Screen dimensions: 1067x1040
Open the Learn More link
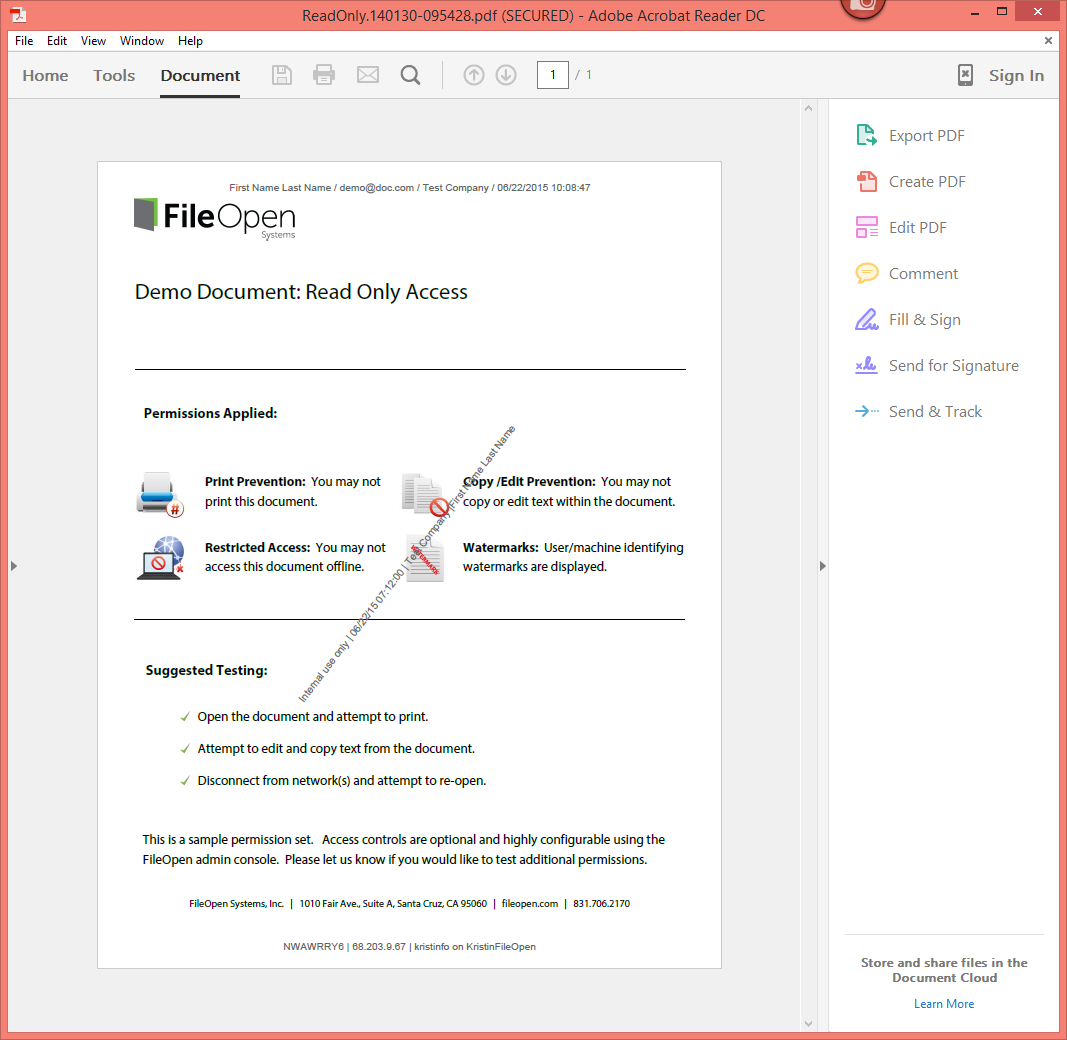pyautogui.click(x=944, y=1004)
